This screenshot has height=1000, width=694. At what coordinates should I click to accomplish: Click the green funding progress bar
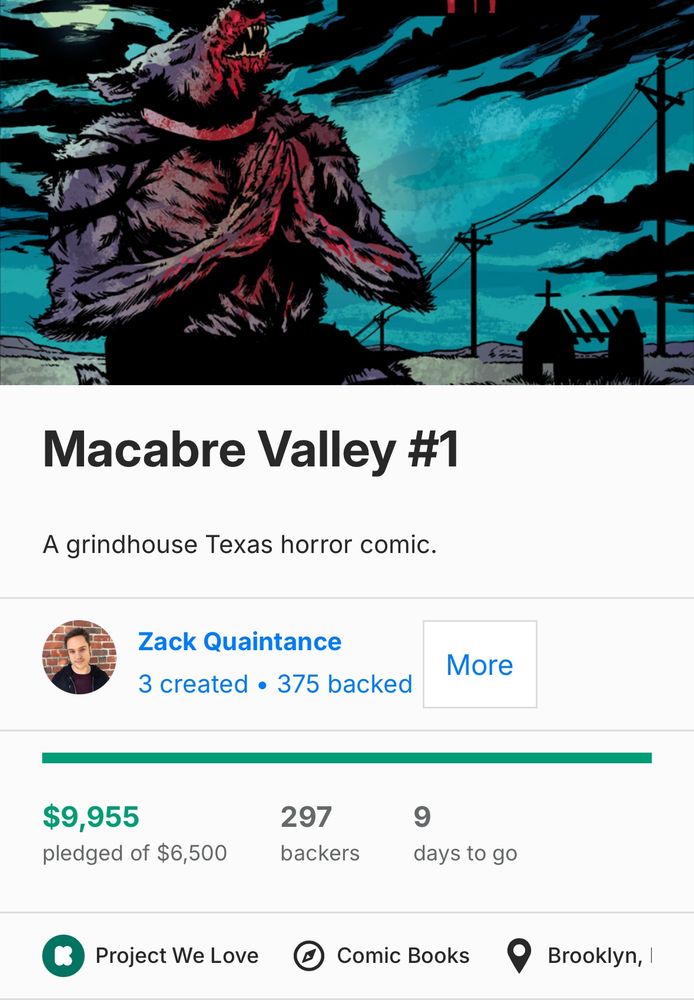[347, 758]
